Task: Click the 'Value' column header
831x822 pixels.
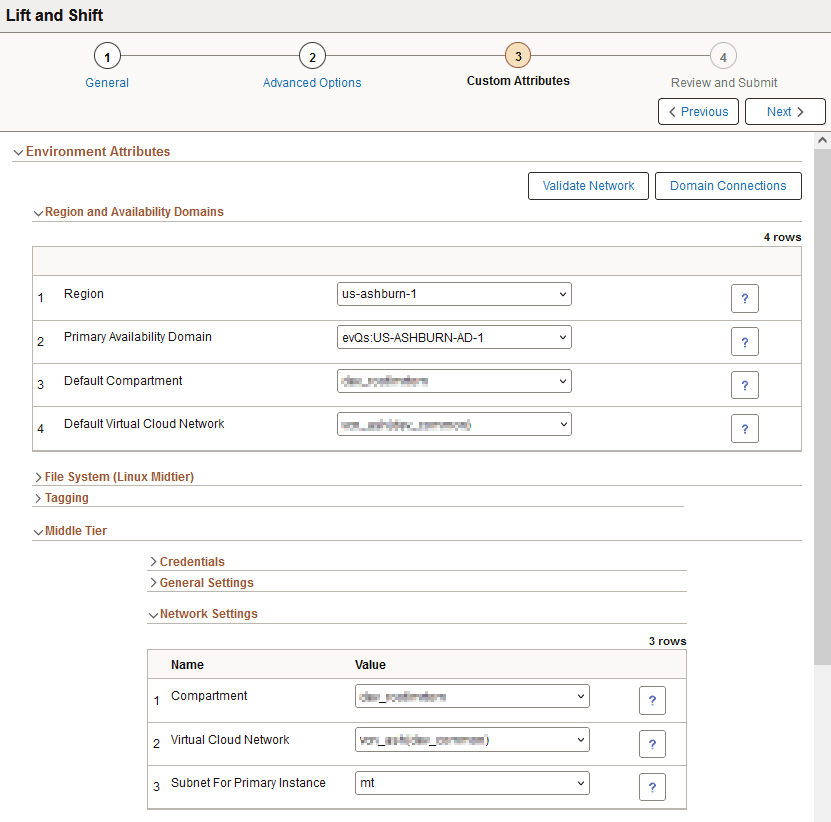Action: [370, 665]
